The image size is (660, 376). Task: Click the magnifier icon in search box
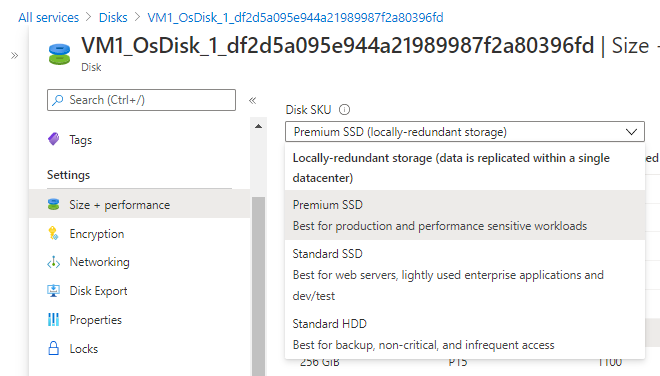[58, 100]
